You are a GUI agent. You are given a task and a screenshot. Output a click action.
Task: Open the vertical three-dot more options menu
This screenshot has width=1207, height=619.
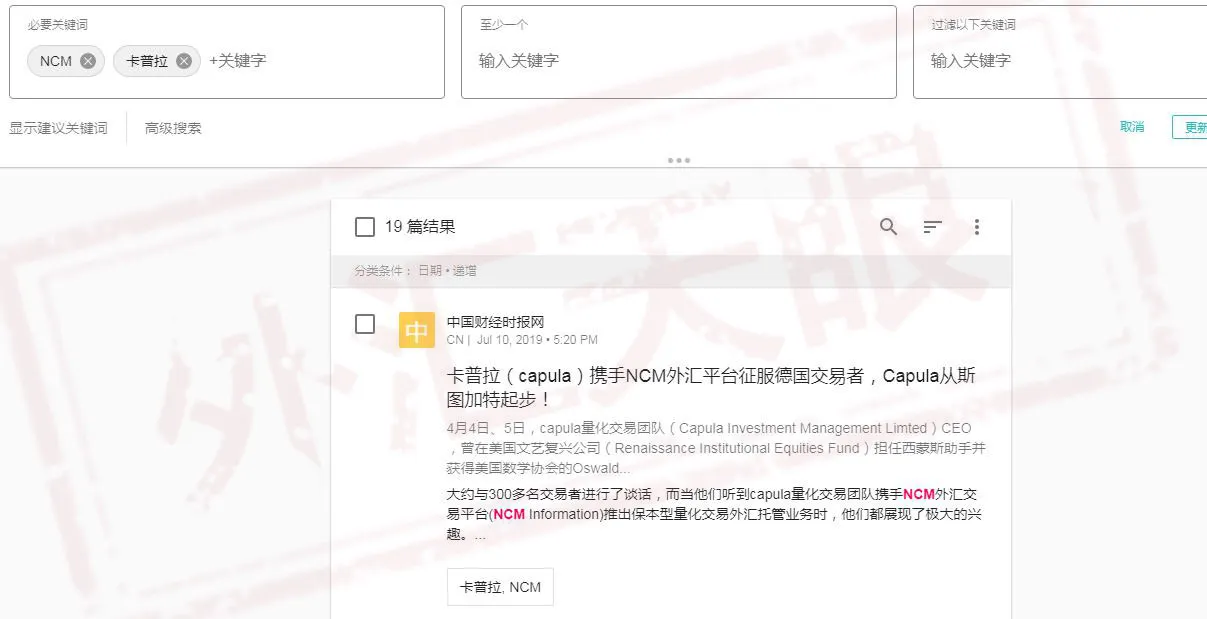click(x=977, y=227)
